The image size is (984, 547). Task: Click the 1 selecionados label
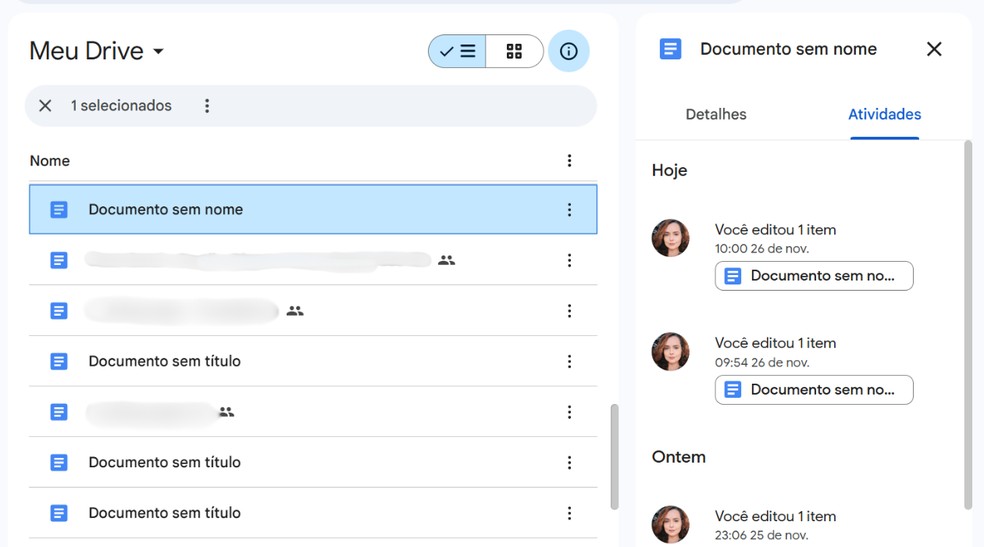(x=120, y=105)
